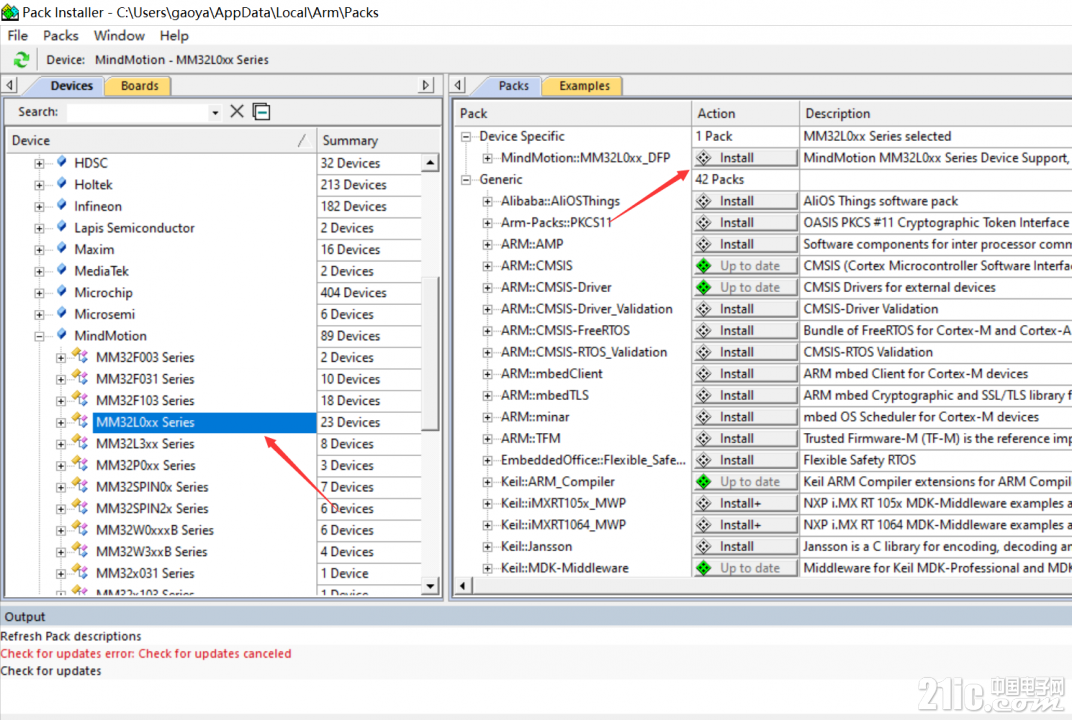Screen dimensions: 1072x720
Task: Click the Description column header
Action: [x=936, y=114]
